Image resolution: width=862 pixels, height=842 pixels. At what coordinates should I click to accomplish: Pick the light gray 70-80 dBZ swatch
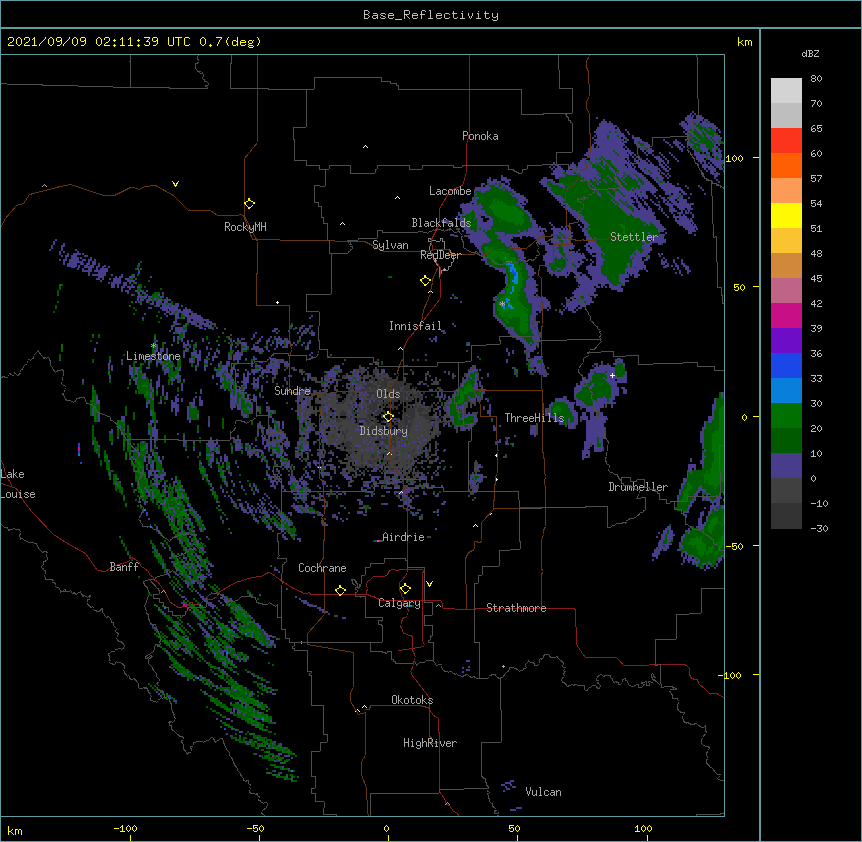click(x=786, y=91)
